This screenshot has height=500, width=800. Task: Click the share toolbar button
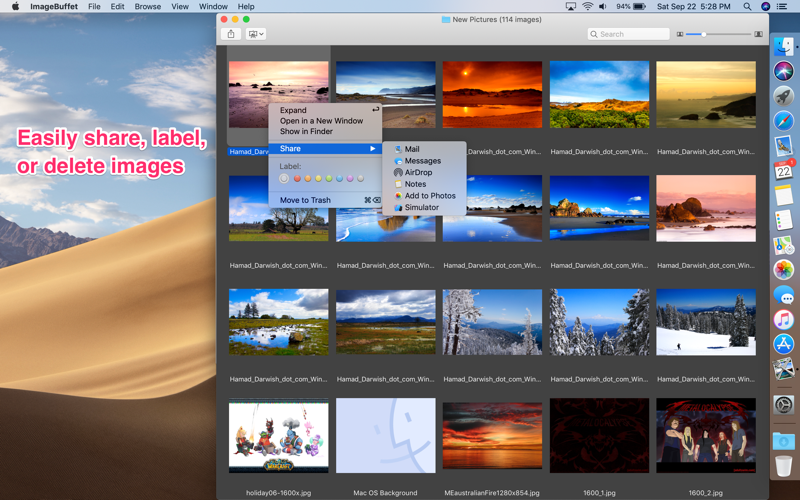[x=231, y=34]
